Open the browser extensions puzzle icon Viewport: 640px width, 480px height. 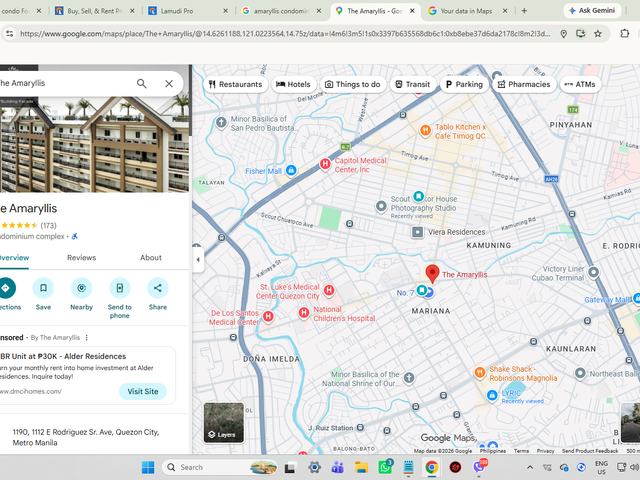pos(624,33)
